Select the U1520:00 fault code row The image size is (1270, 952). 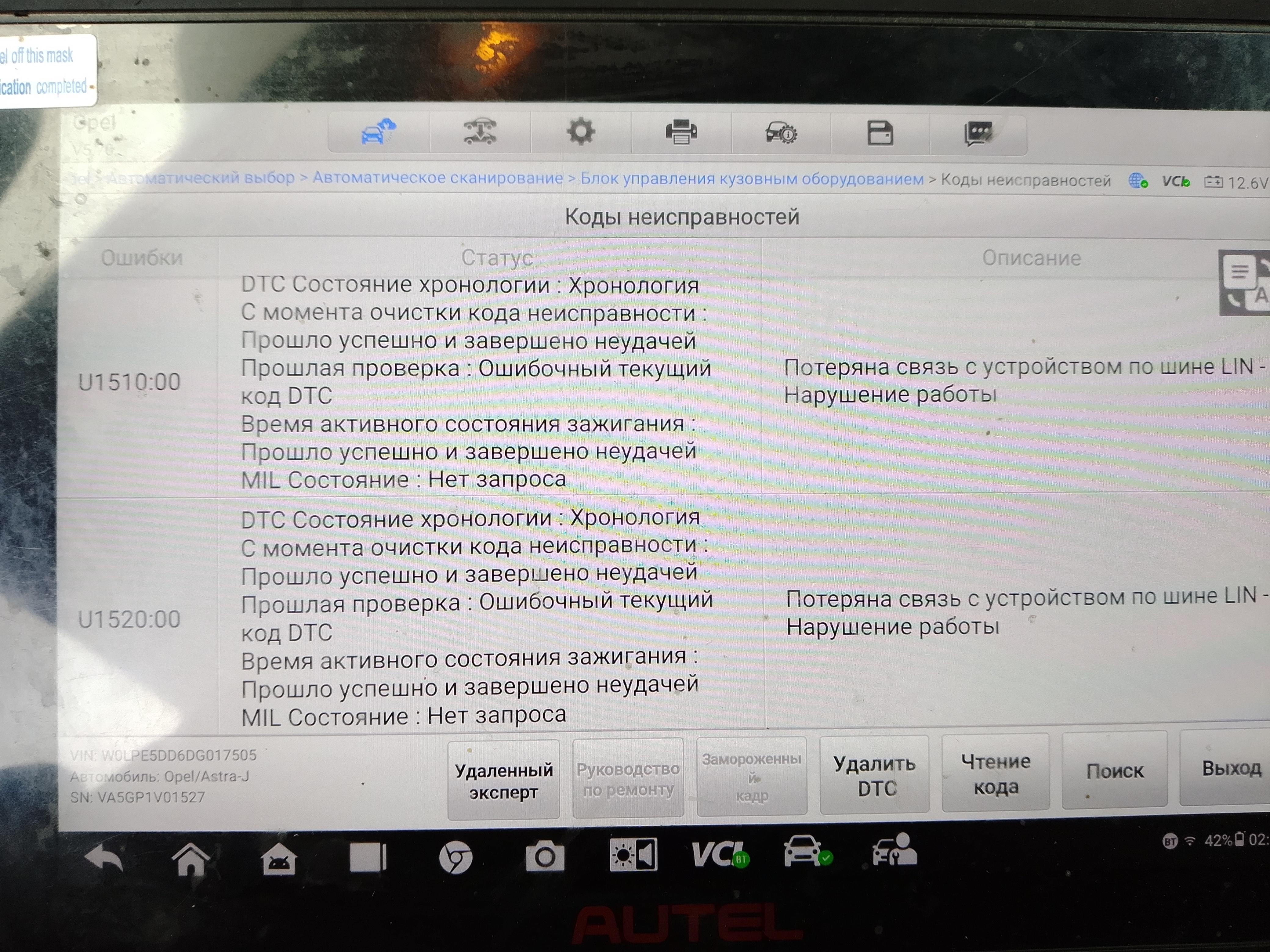point(129,619)
